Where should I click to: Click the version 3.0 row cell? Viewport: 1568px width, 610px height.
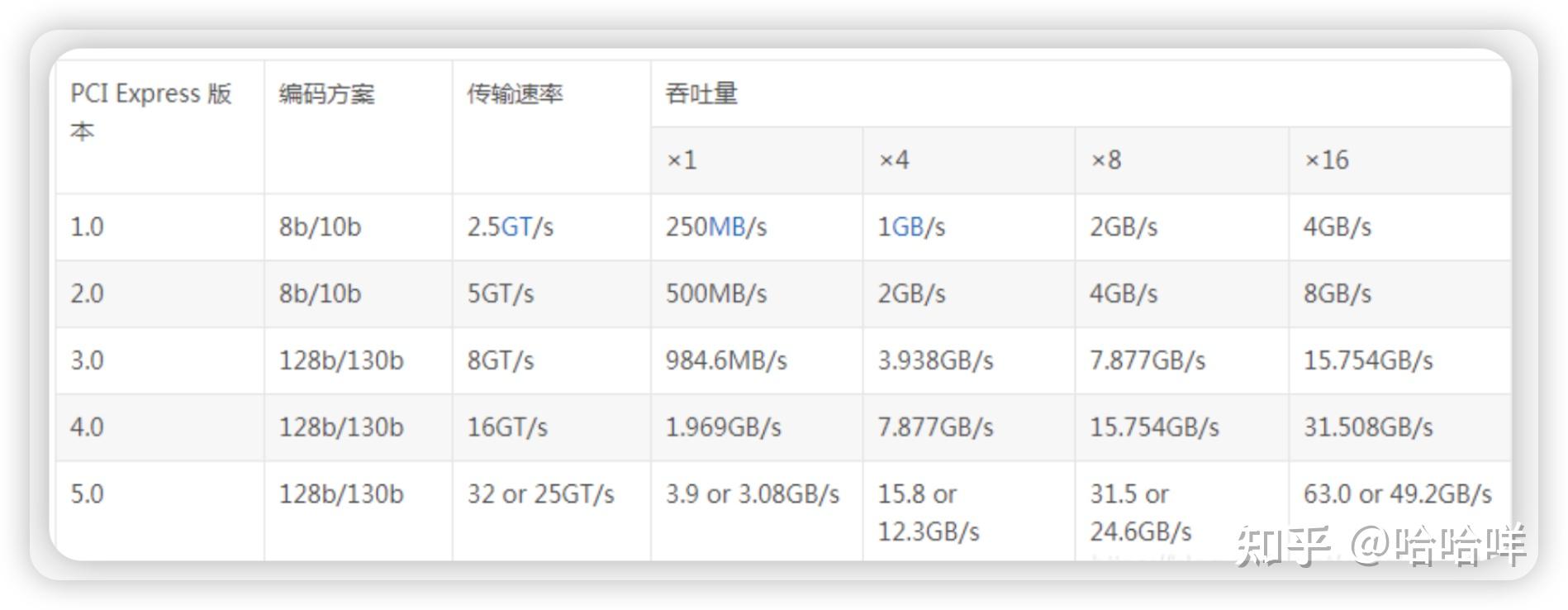pyautogui.click(x=87, y=360)
